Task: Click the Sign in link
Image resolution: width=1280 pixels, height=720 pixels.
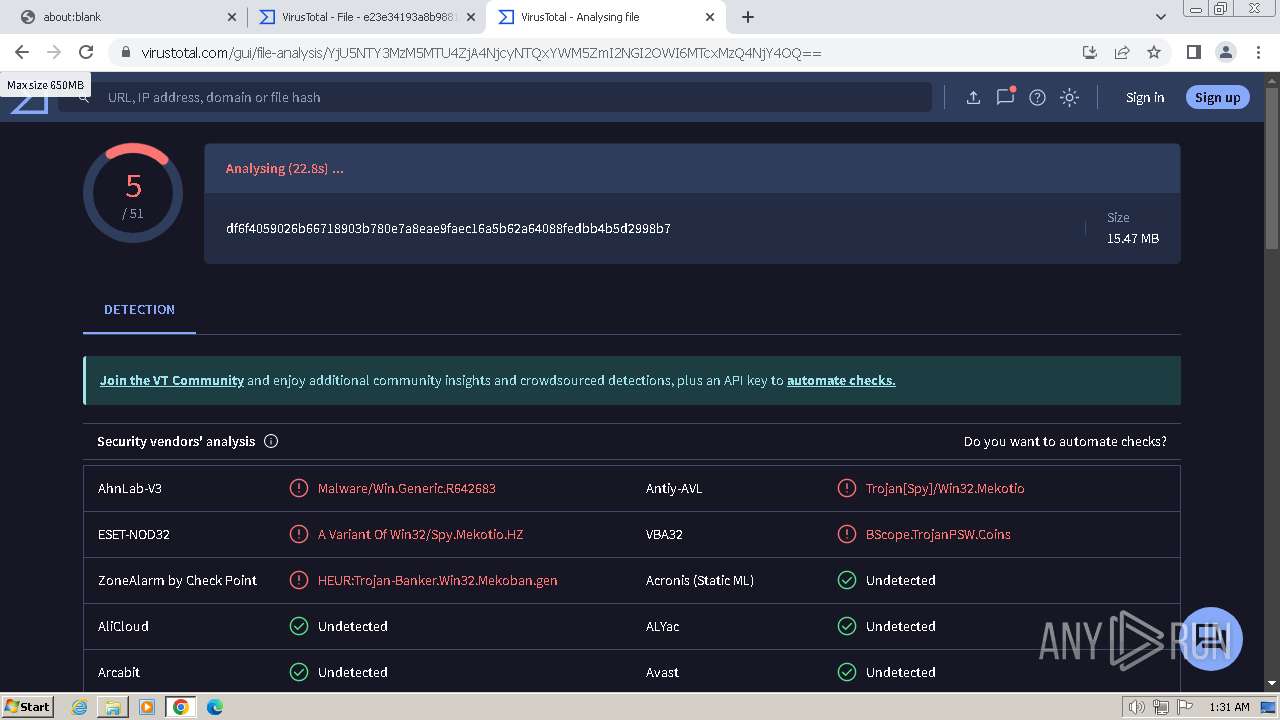Action: pos(1145,97)
